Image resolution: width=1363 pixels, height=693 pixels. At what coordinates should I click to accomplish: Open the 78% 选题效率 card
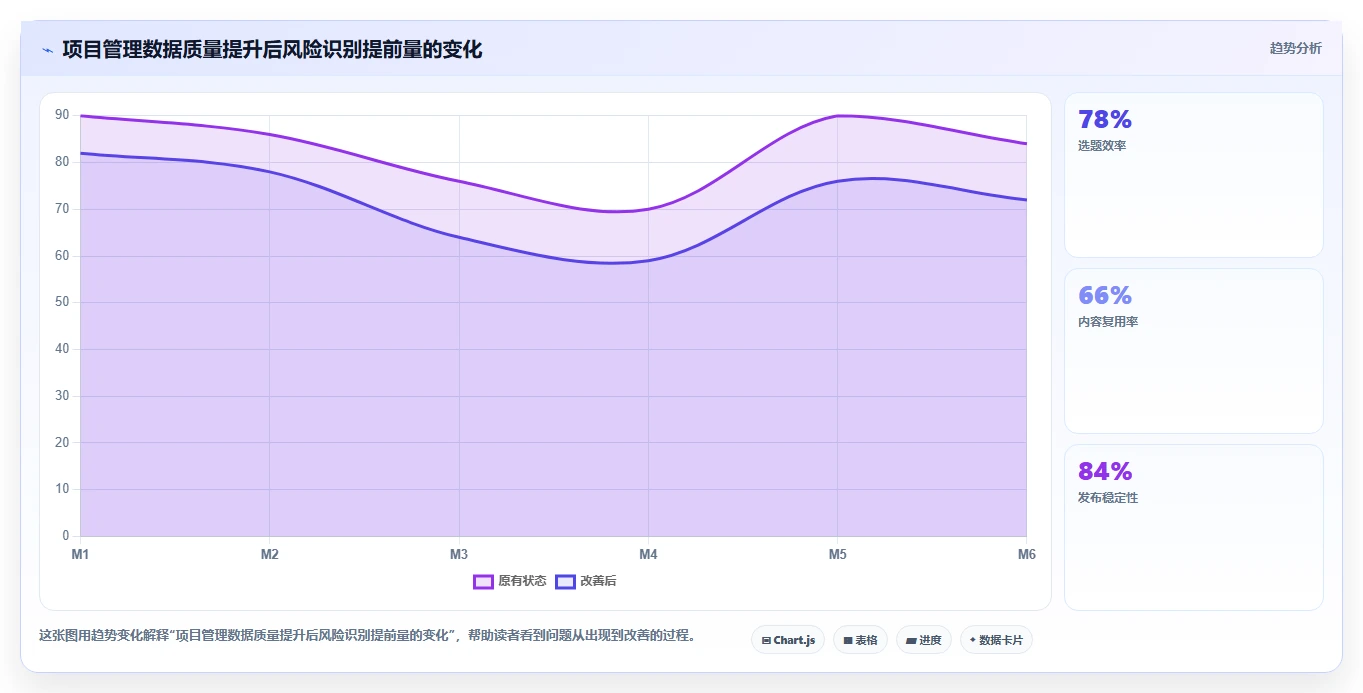(1194, 175)
